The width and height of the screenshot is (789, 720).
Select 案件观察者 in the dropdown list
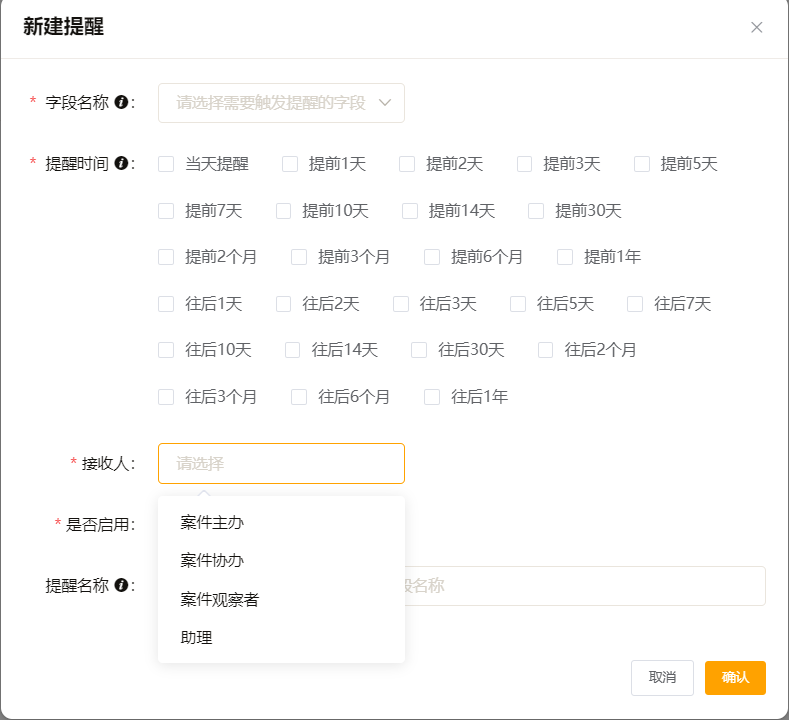coord(220,599)
